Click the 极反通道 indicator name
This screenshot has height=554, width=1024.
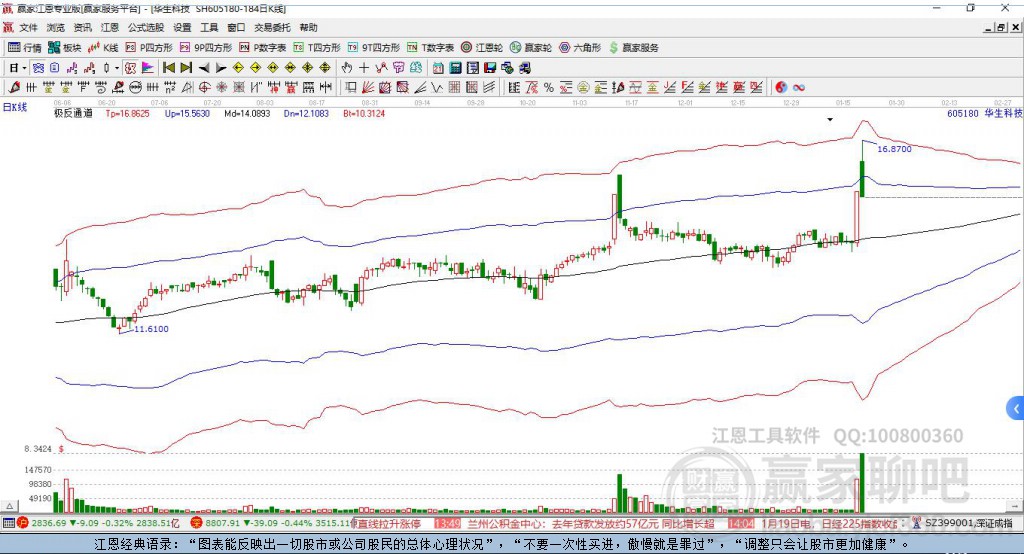coord(73,113)
